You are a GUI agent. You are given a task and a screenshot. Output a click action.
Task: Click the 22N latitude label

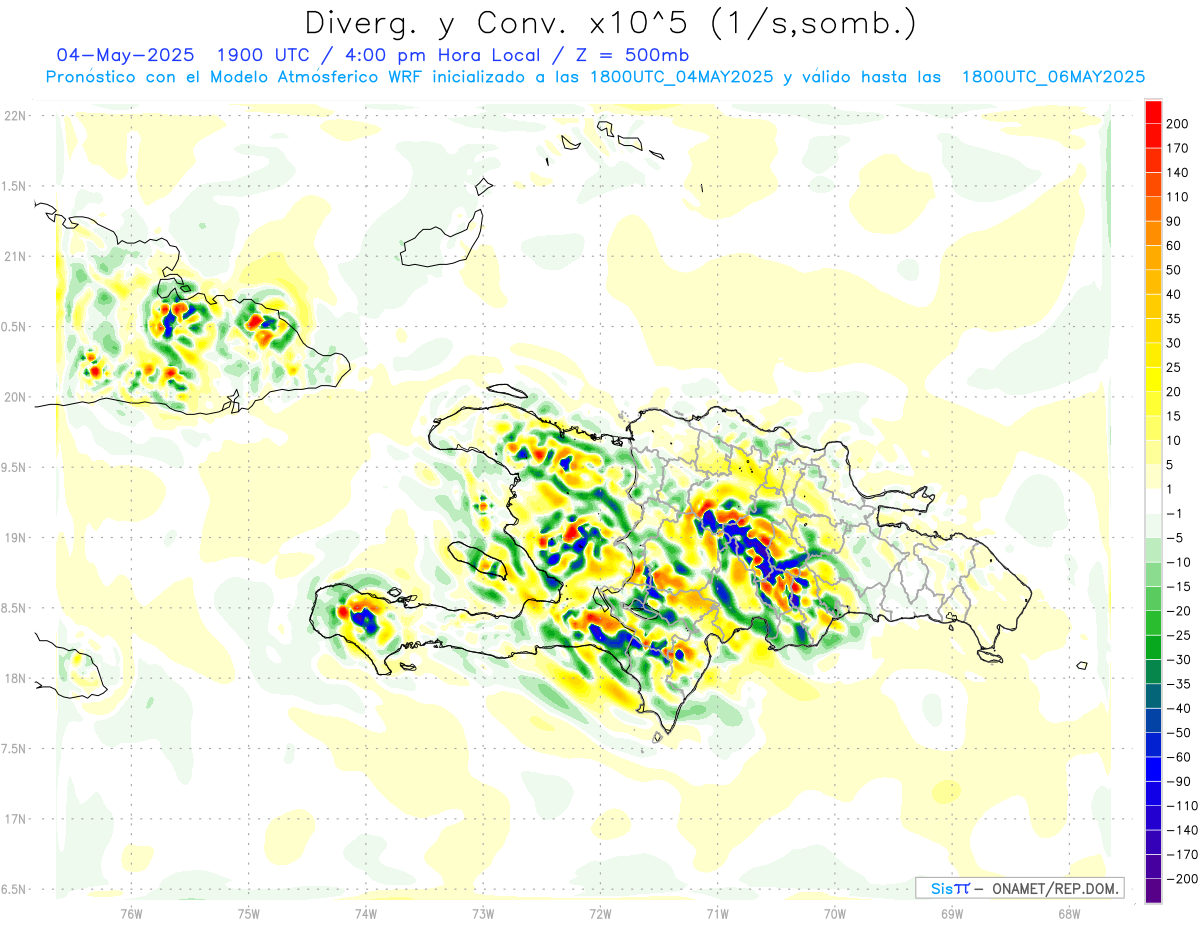14,116
